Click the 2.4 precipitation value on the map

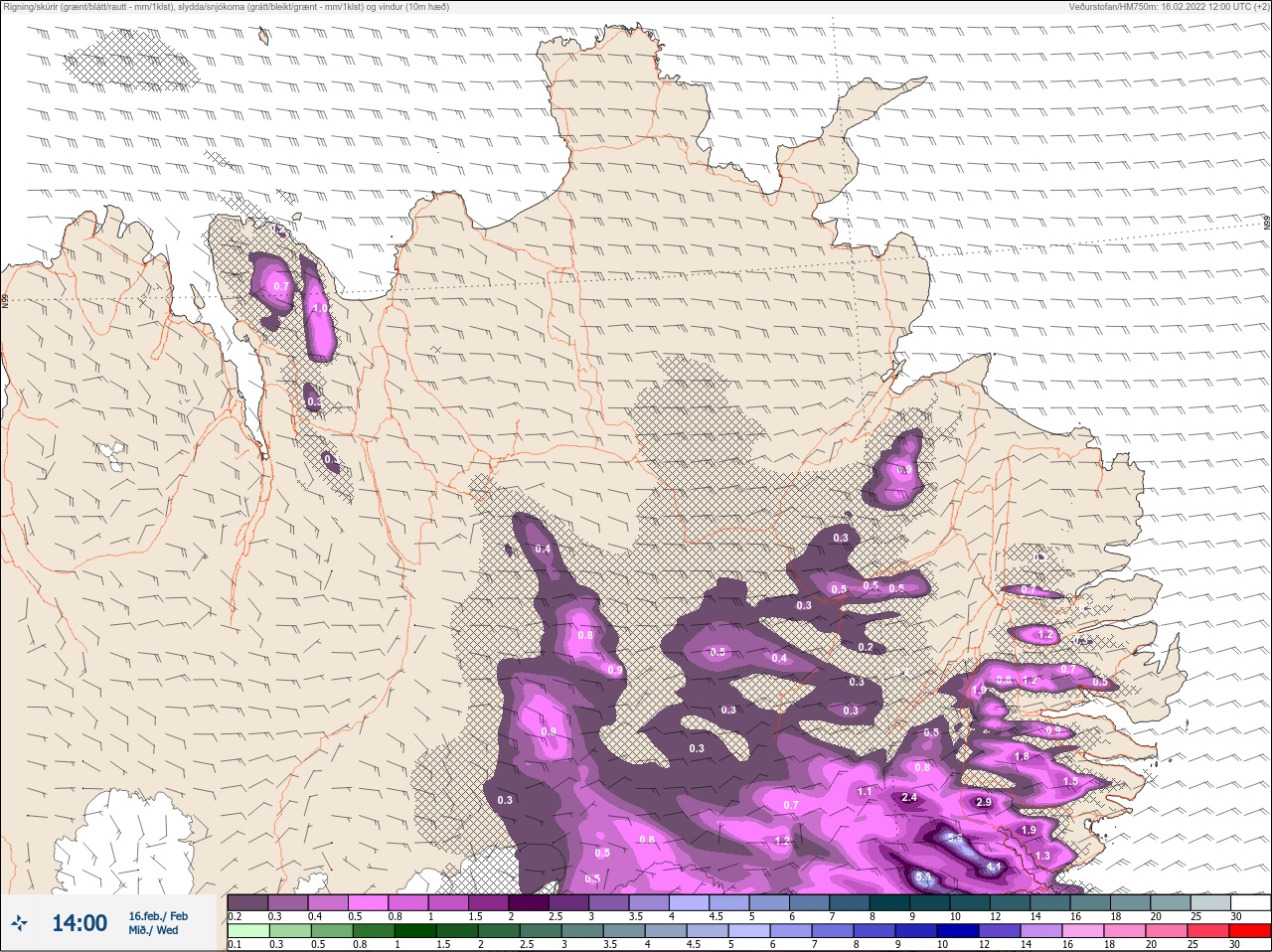tap(909, 798)
